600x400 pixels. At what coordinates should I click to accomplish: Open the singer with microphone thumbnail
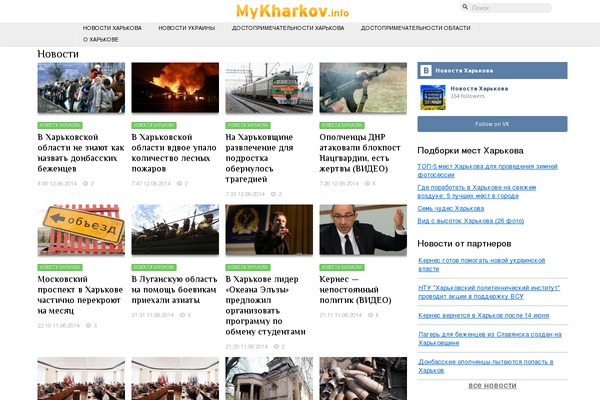[269, 229]
